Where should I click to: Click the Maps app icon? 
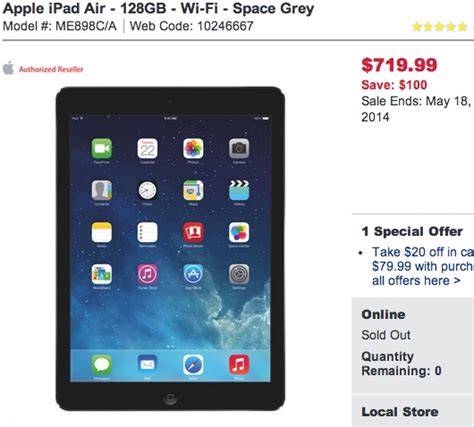pyautogui.click(x=193, y=190)
